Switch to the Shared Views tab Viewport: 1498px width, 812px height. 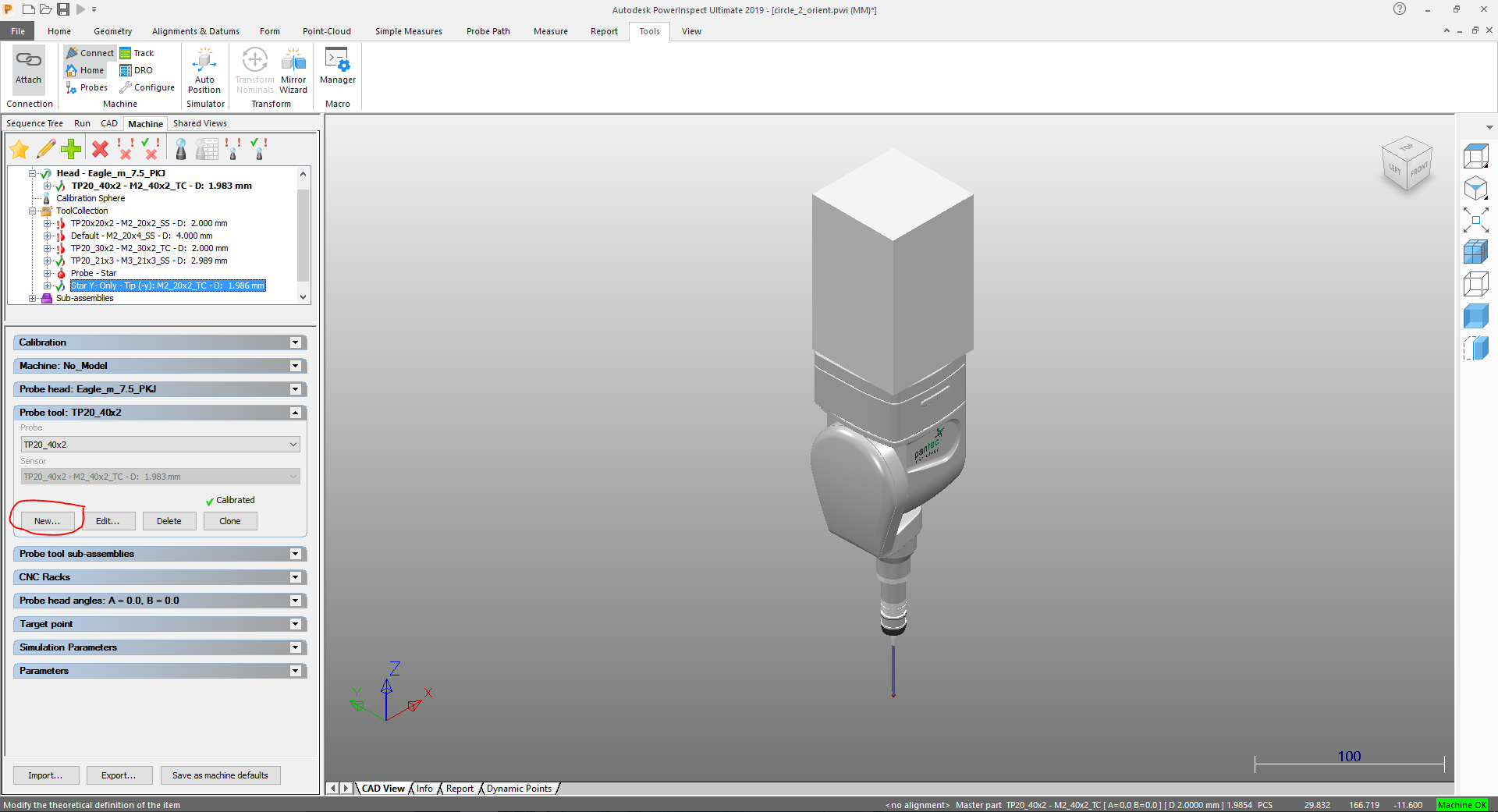(200, 123)
